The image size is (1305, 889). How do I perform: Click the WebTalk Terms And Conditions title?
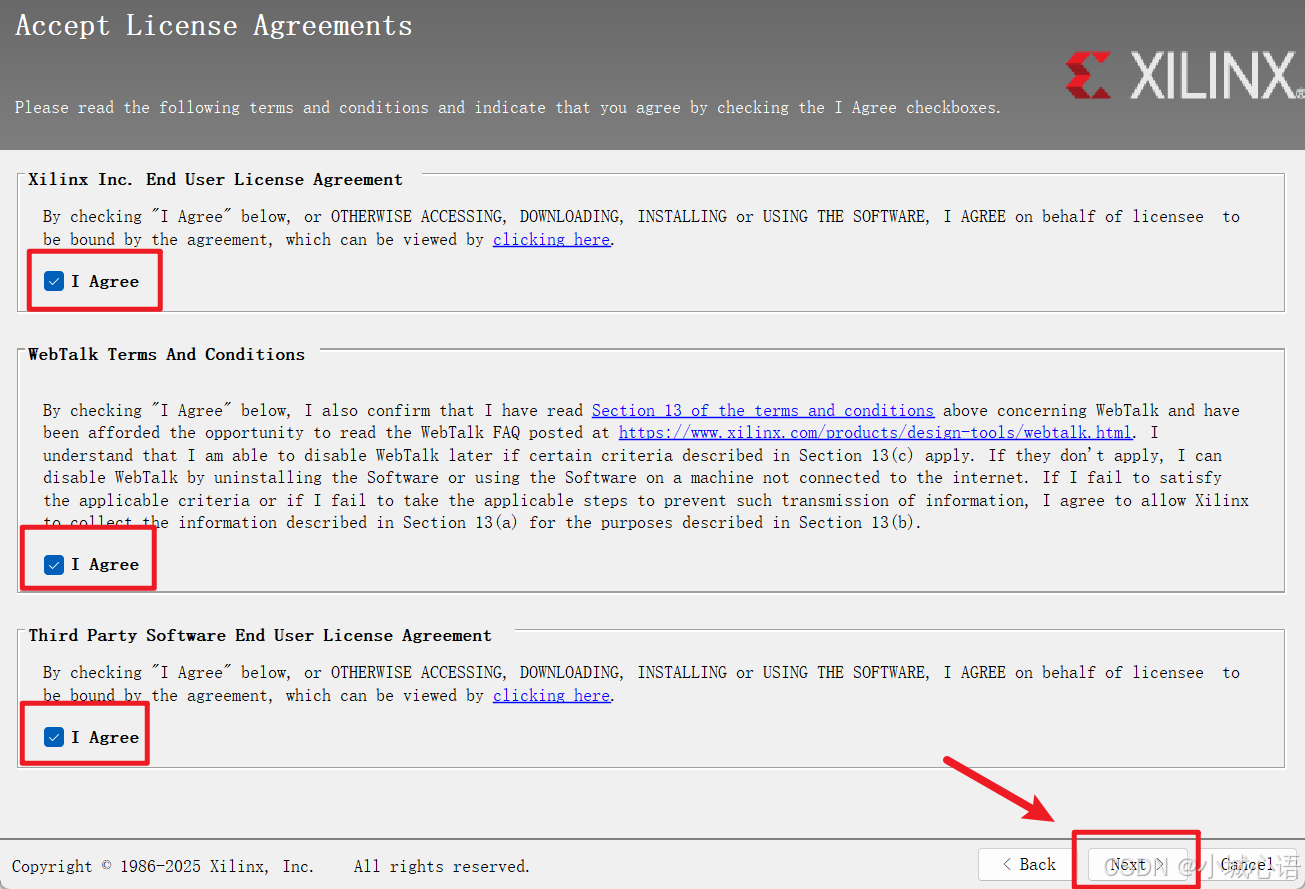166,354
